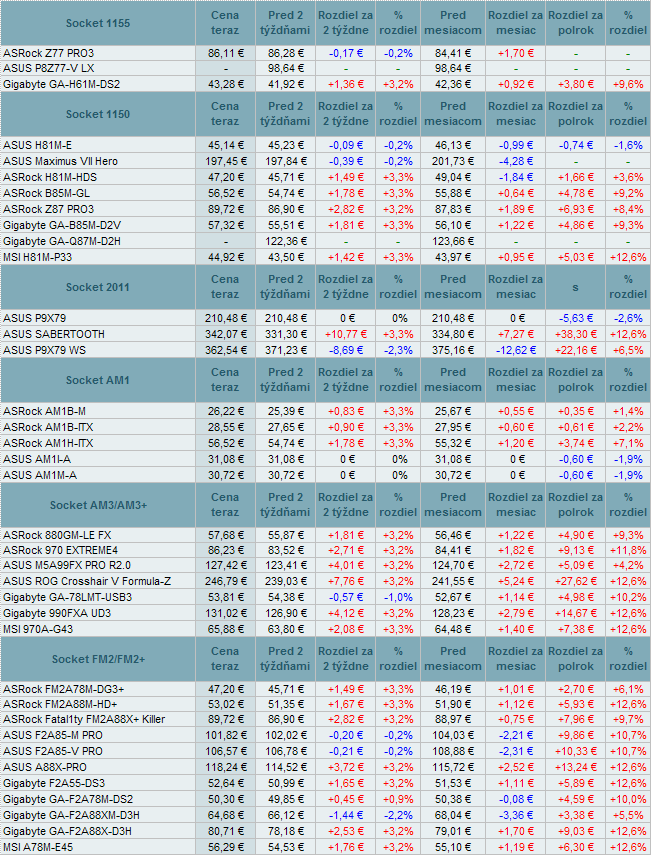
Task: Click the 197,45 € current price cell
Action: 225,161
